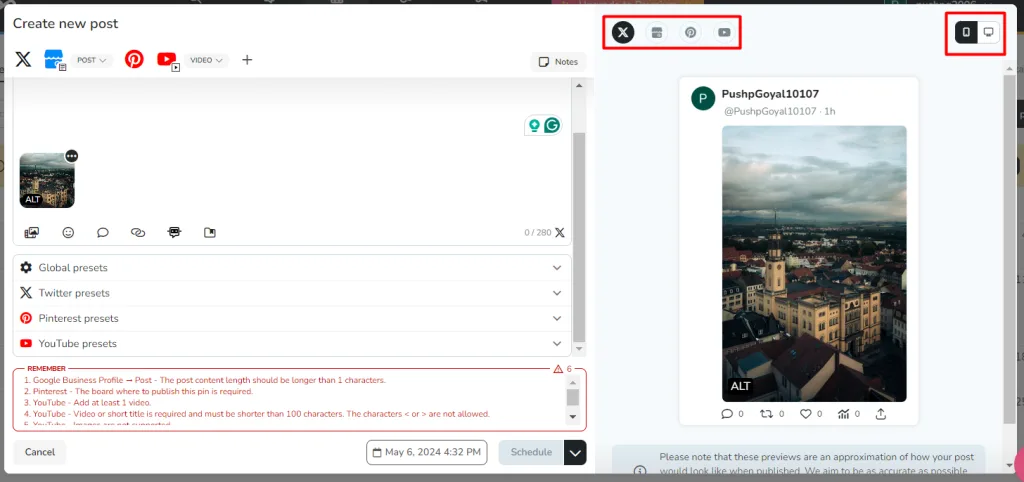Click the green lightbulb suggestion icon
The image size is (1024, 482).
[x=534, y=125]
